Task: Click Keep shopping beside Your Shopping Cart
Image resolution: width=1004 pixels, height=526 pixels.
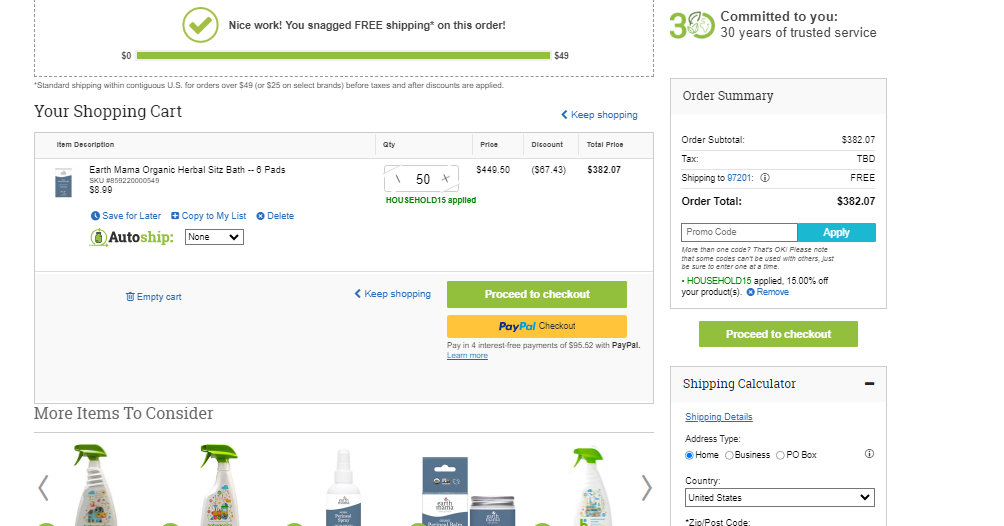Action: 599,115
